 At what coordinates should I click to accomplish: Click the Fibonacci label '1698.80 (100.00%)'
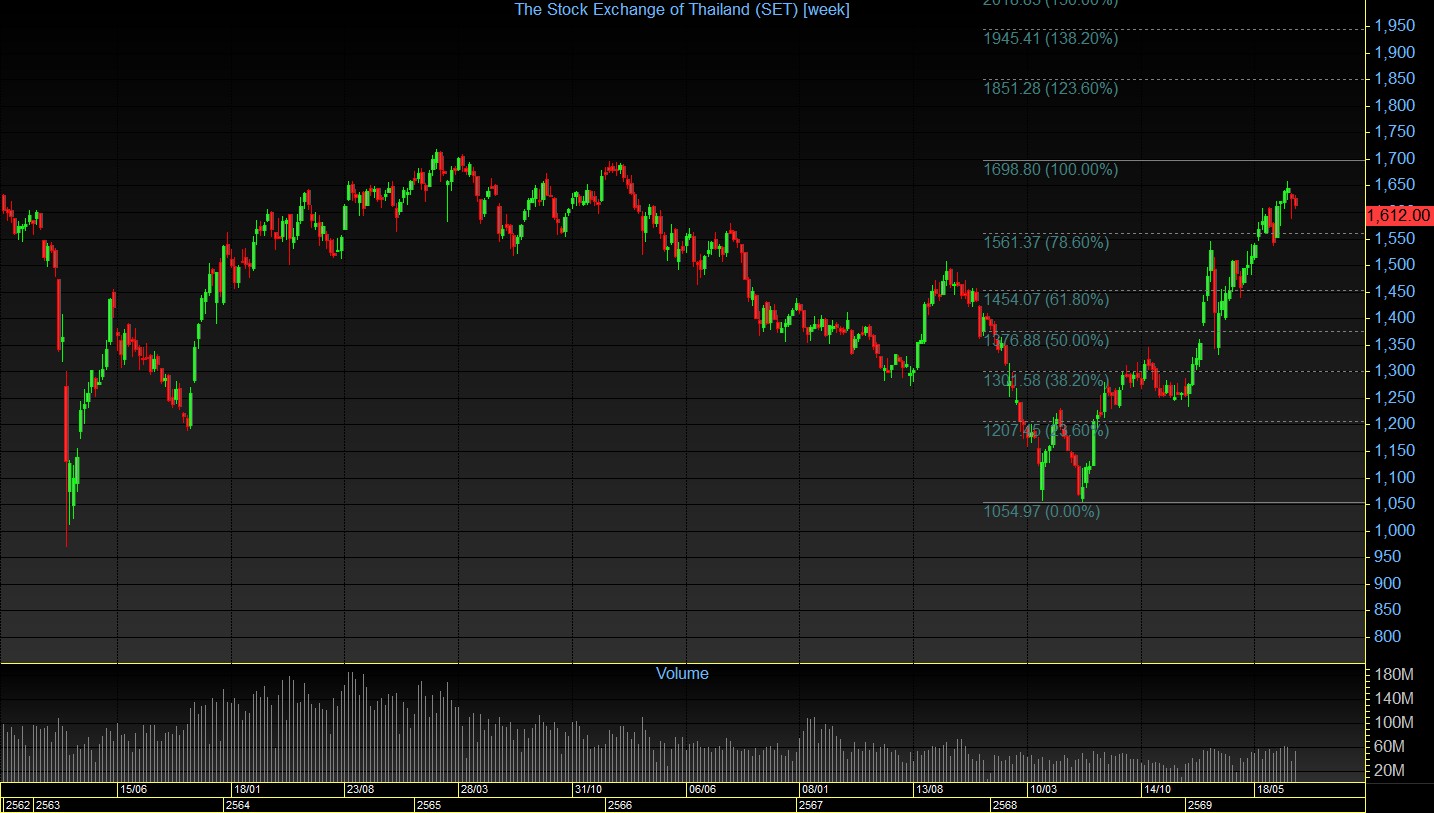pos(1050,170)
